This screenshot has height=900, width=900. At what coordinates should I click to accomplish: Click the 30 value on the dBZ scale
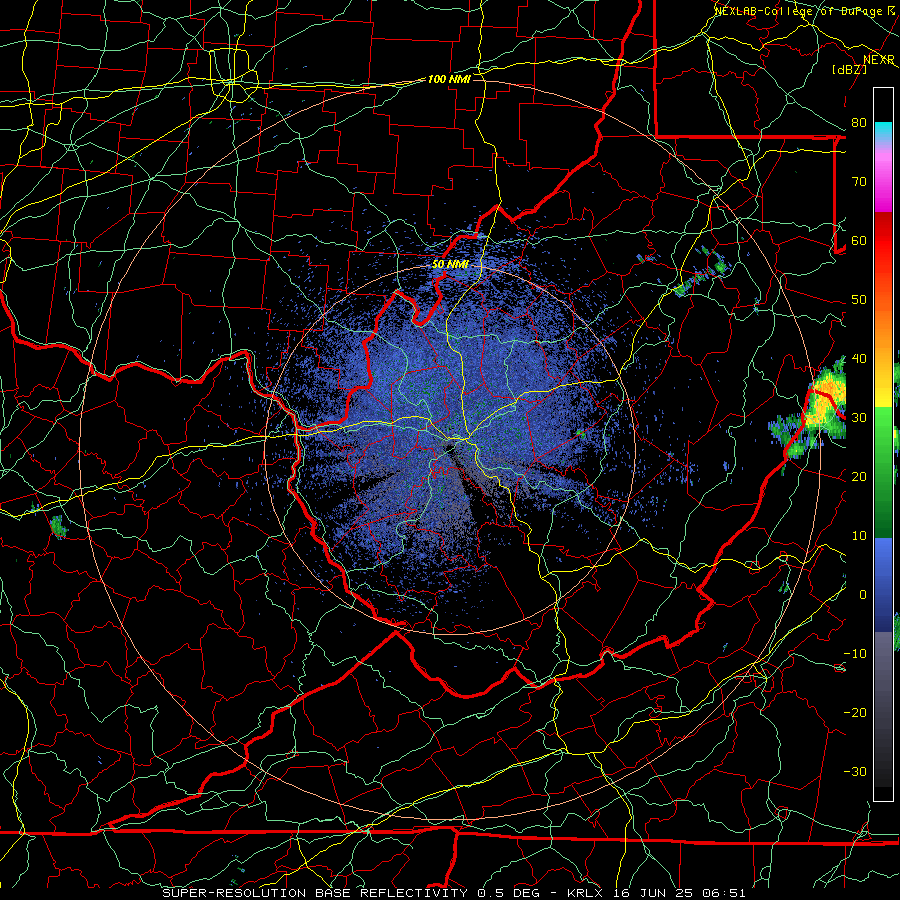(859, 418)
